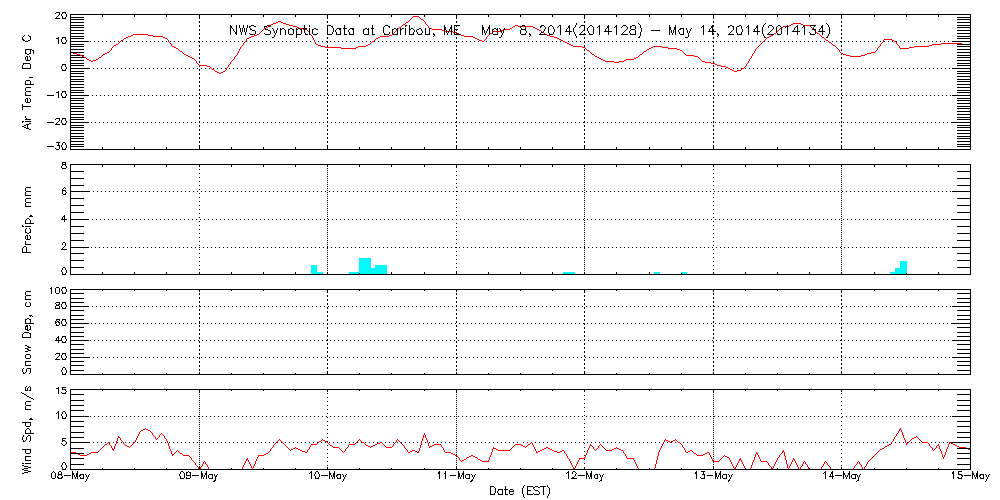Click the "Precip, mm" axis label
The height and width of the screenshot is (500, 1000).
tap(28, 219)
